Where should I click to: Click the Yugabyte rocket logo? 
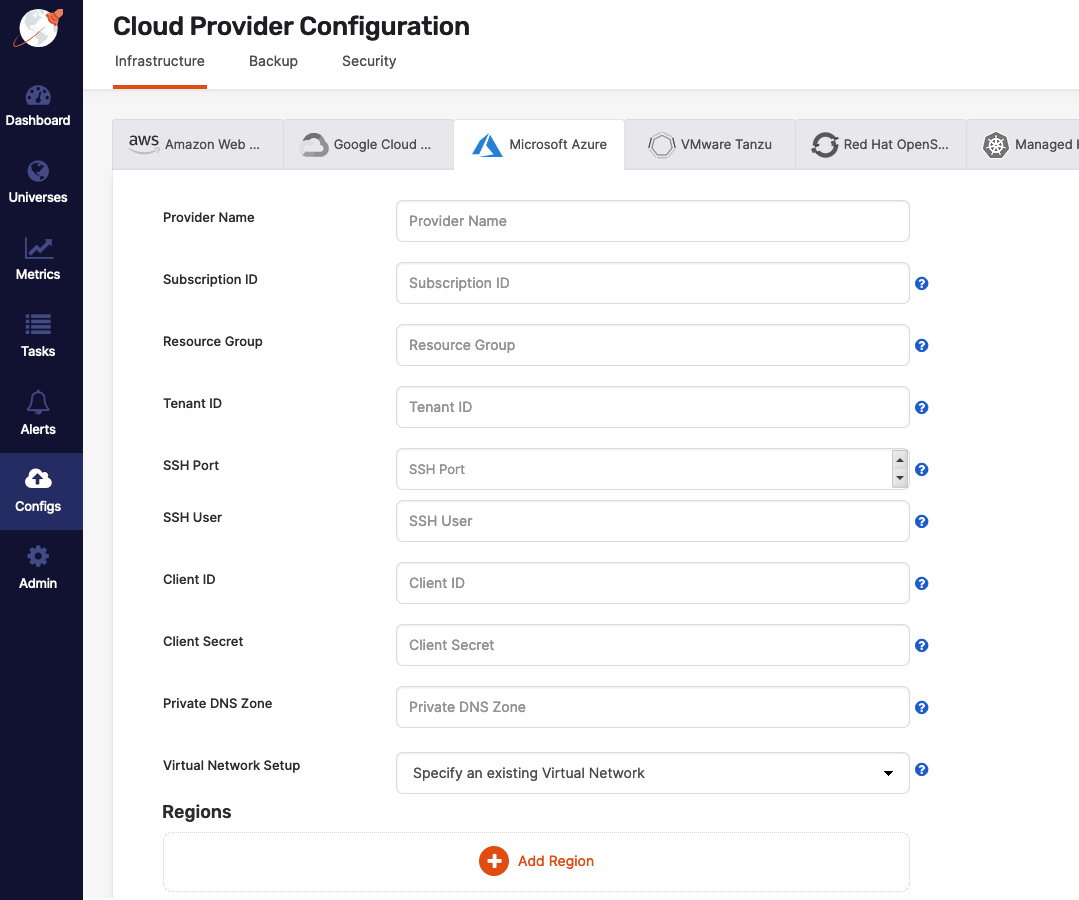pyautogui.click(x=38, y=27)
